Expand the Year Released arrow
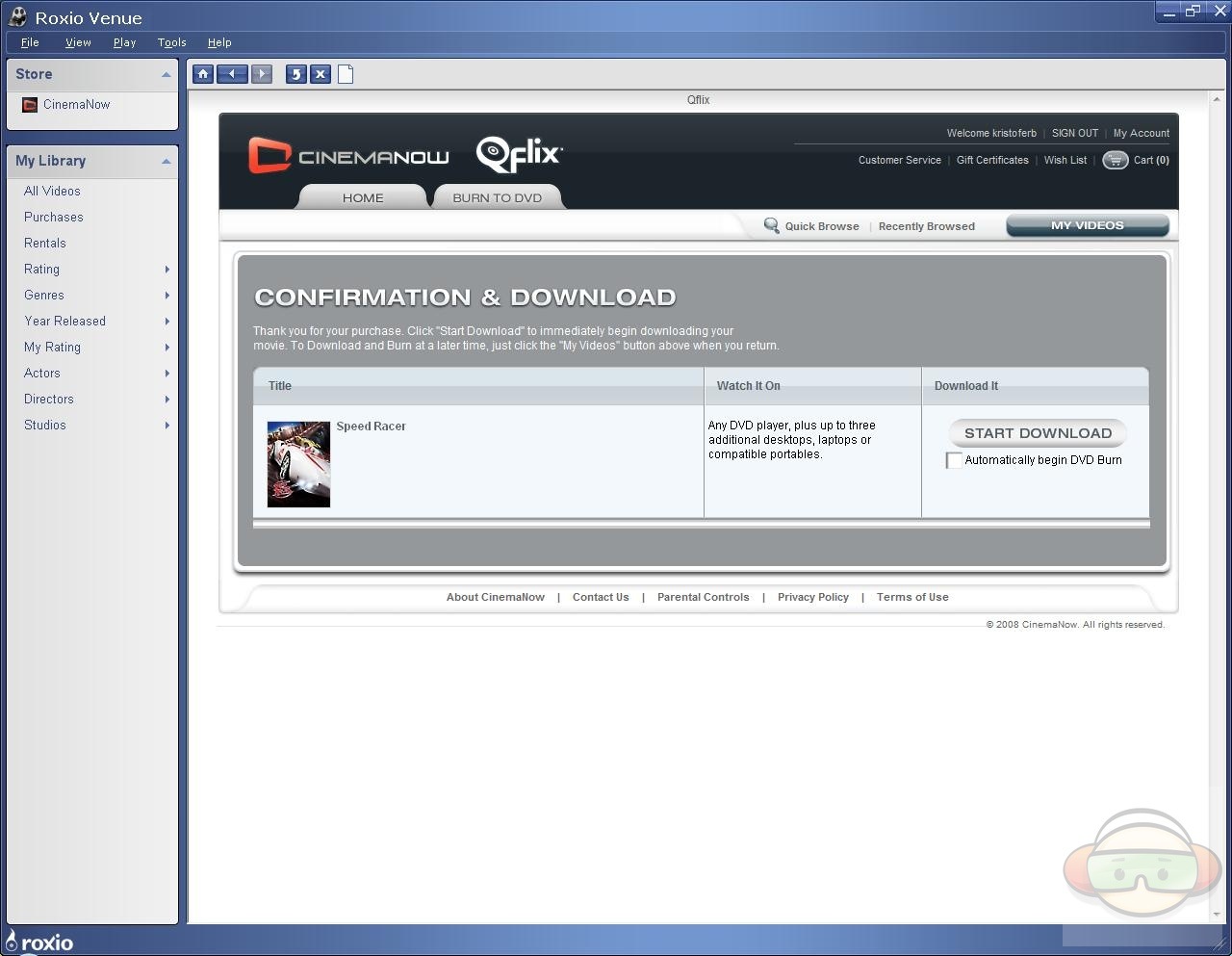Viewport: 1232px width, 956px height. click(x=167, y=322)
